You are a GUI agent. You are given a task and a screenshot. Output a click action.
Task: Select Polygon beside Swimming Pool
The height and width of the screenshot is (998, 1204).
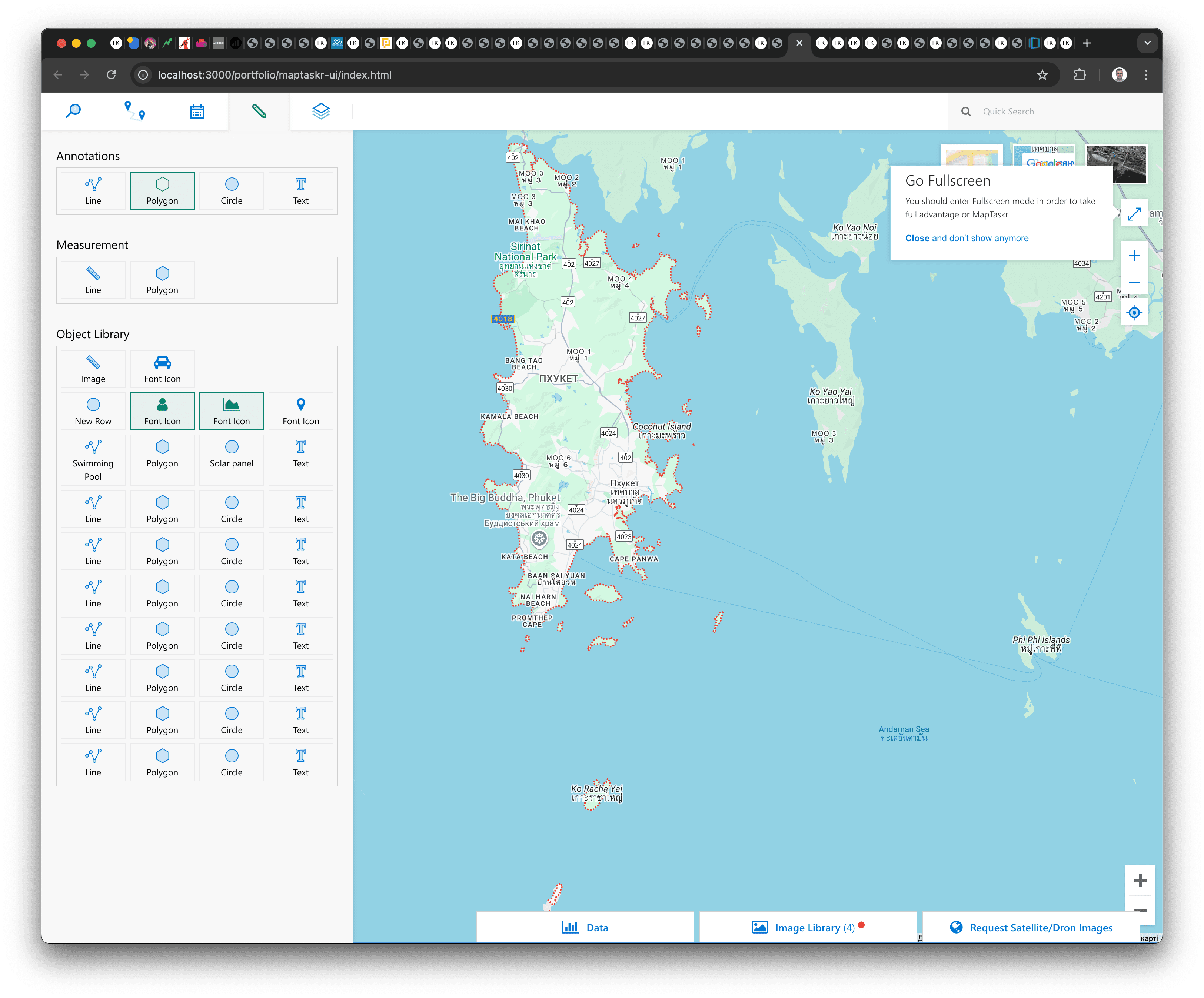tap(162, 460)
